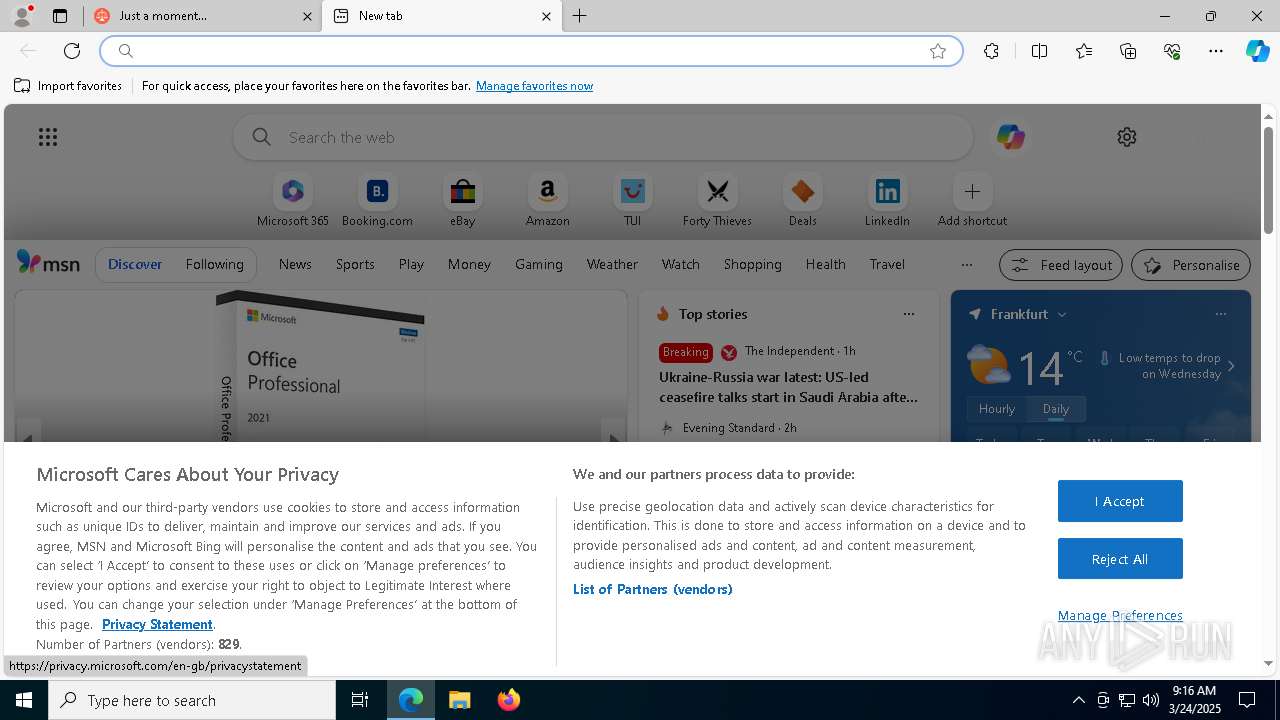Open a new tab with the plus button
The image size is (1280, 720).
(580, 16)
